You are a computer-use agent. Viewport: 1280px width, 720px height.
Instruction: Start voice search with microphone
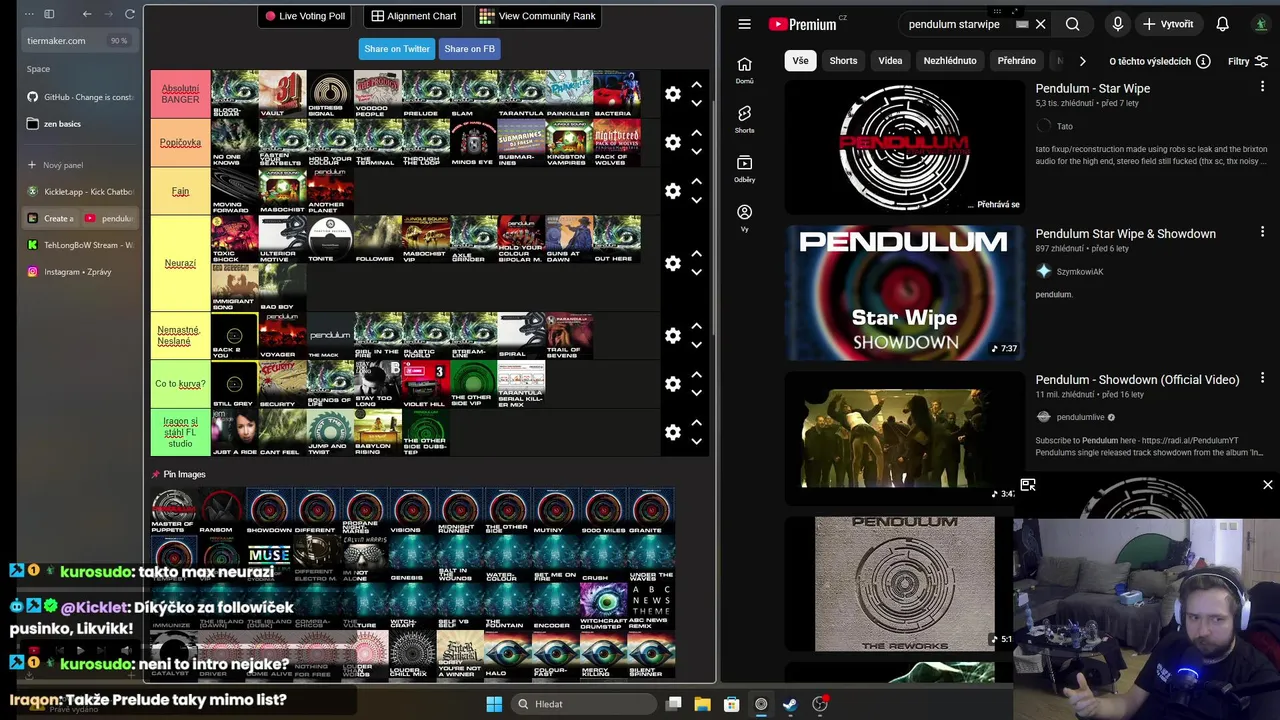click(x=1117, y=24)
